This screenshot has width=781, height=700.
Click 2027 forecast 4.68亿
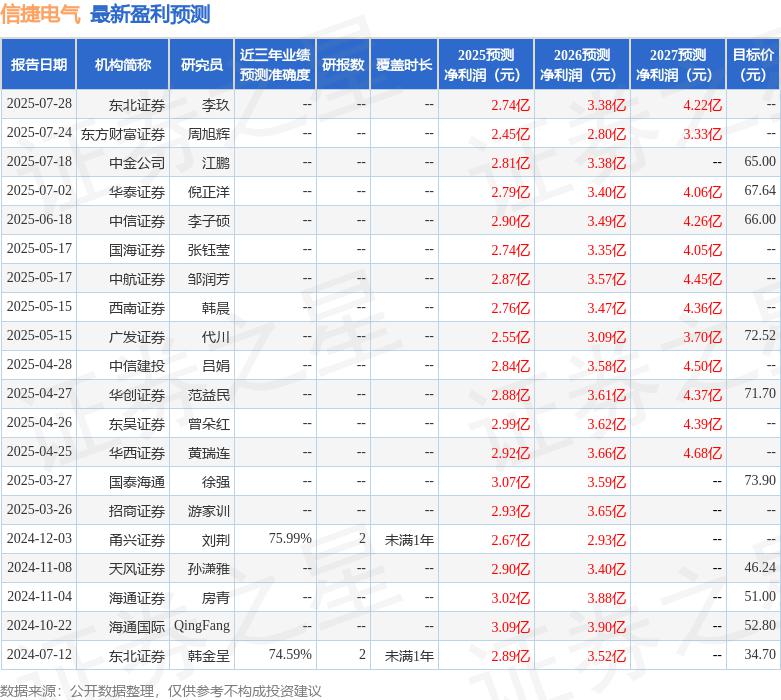[702, 453]
